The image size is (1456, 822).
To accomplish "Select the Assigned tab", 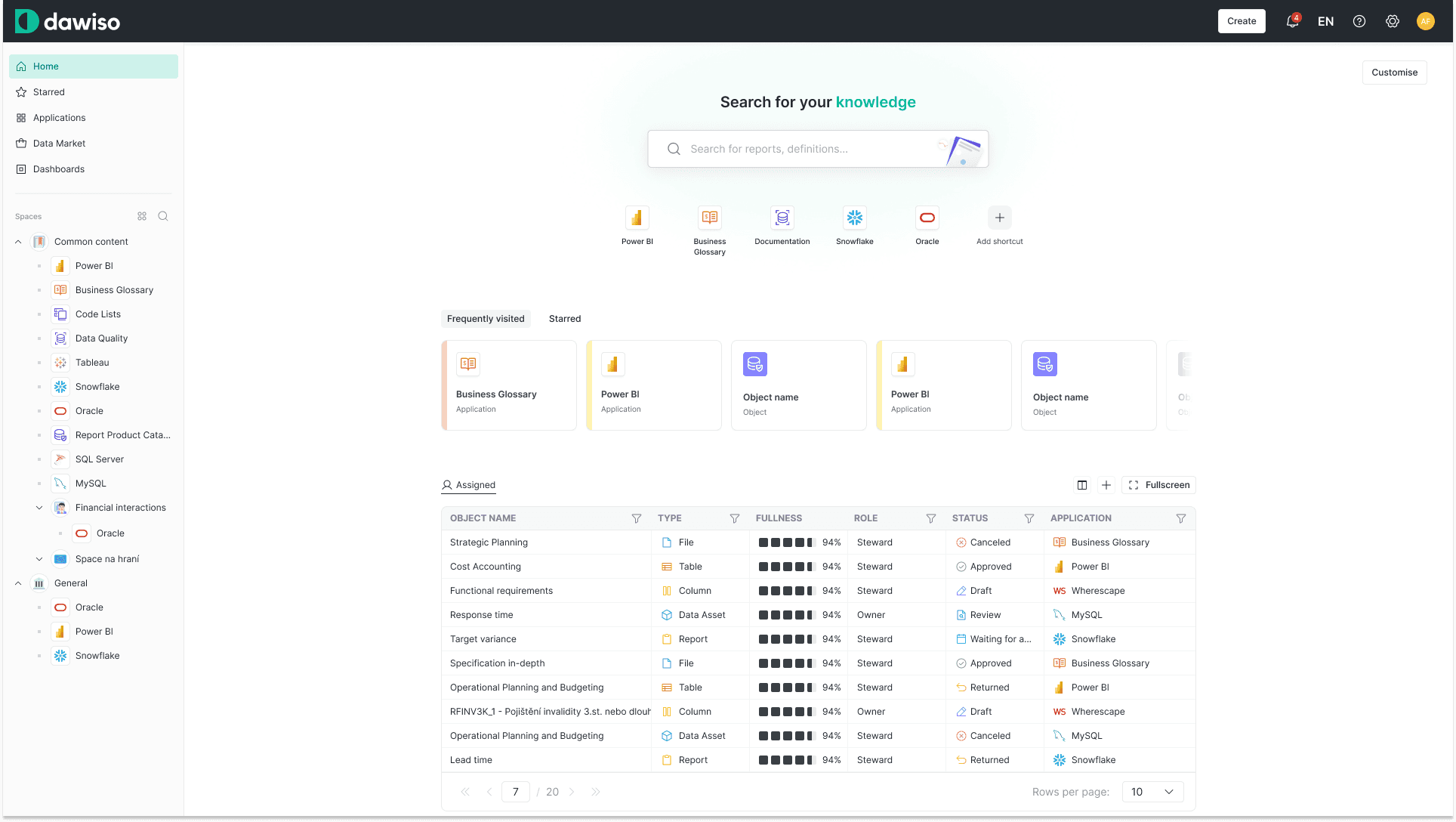I will point(468,485).
